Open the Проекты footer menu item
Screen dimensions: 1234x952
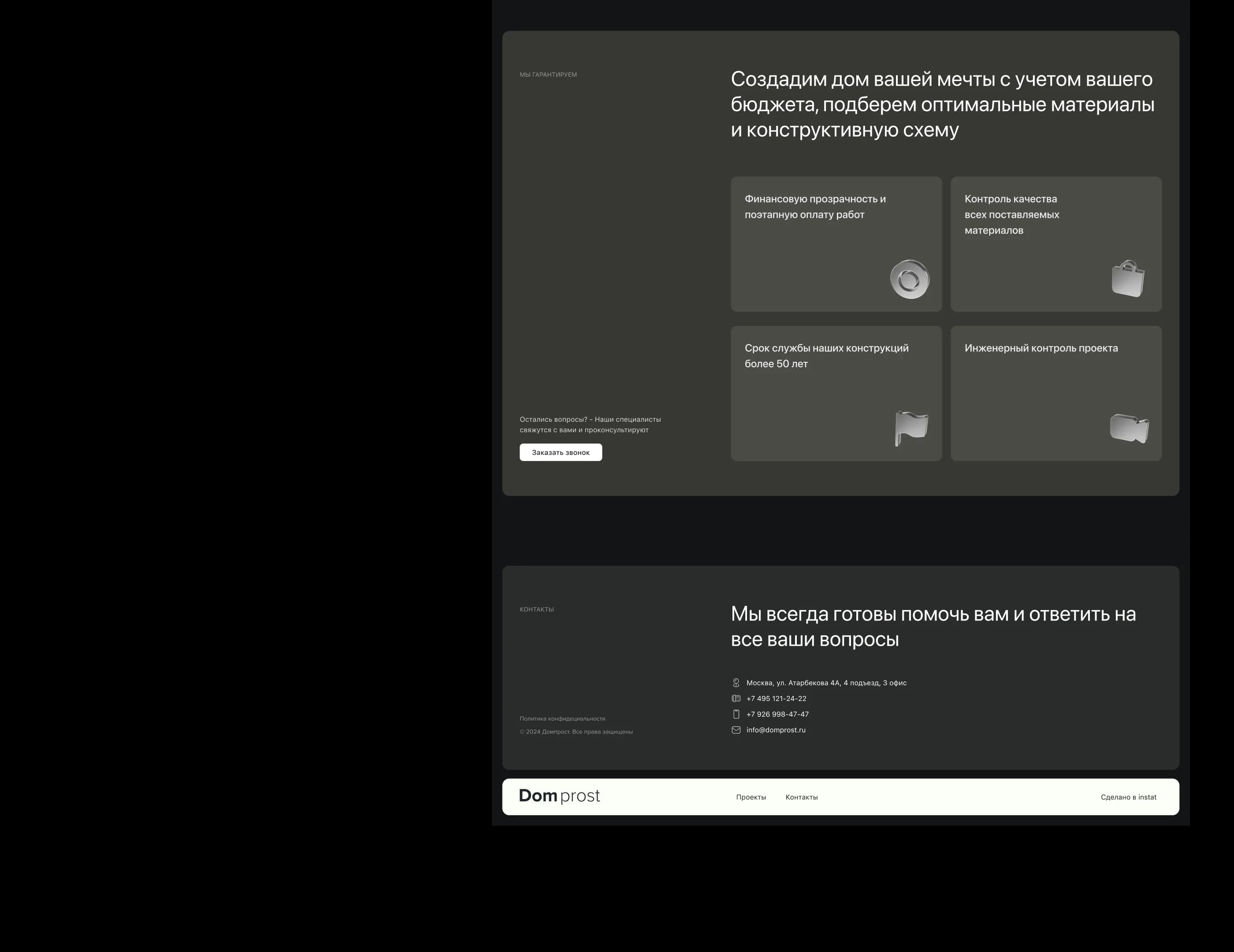751,797
